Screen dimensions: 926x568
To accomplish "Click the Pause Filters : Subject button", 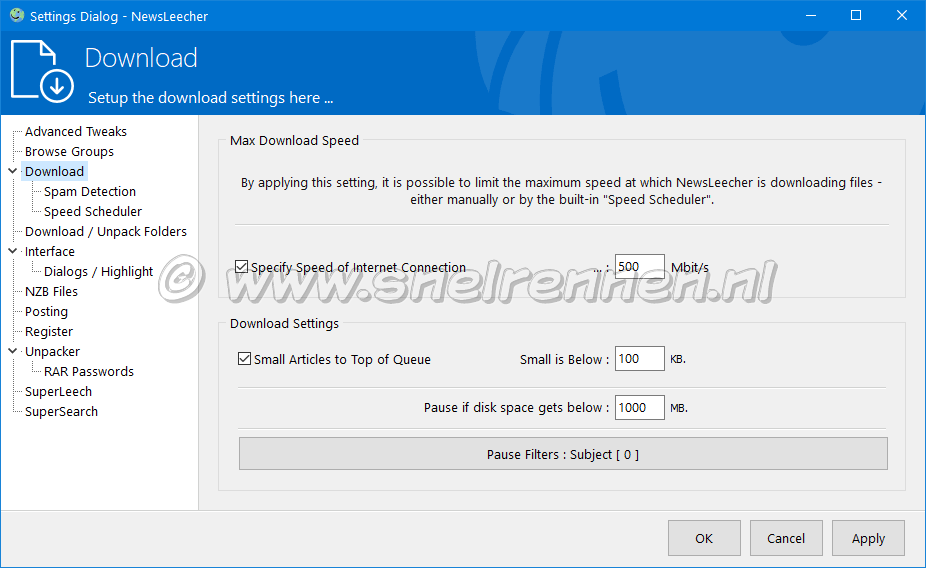I will pos(563,453).
